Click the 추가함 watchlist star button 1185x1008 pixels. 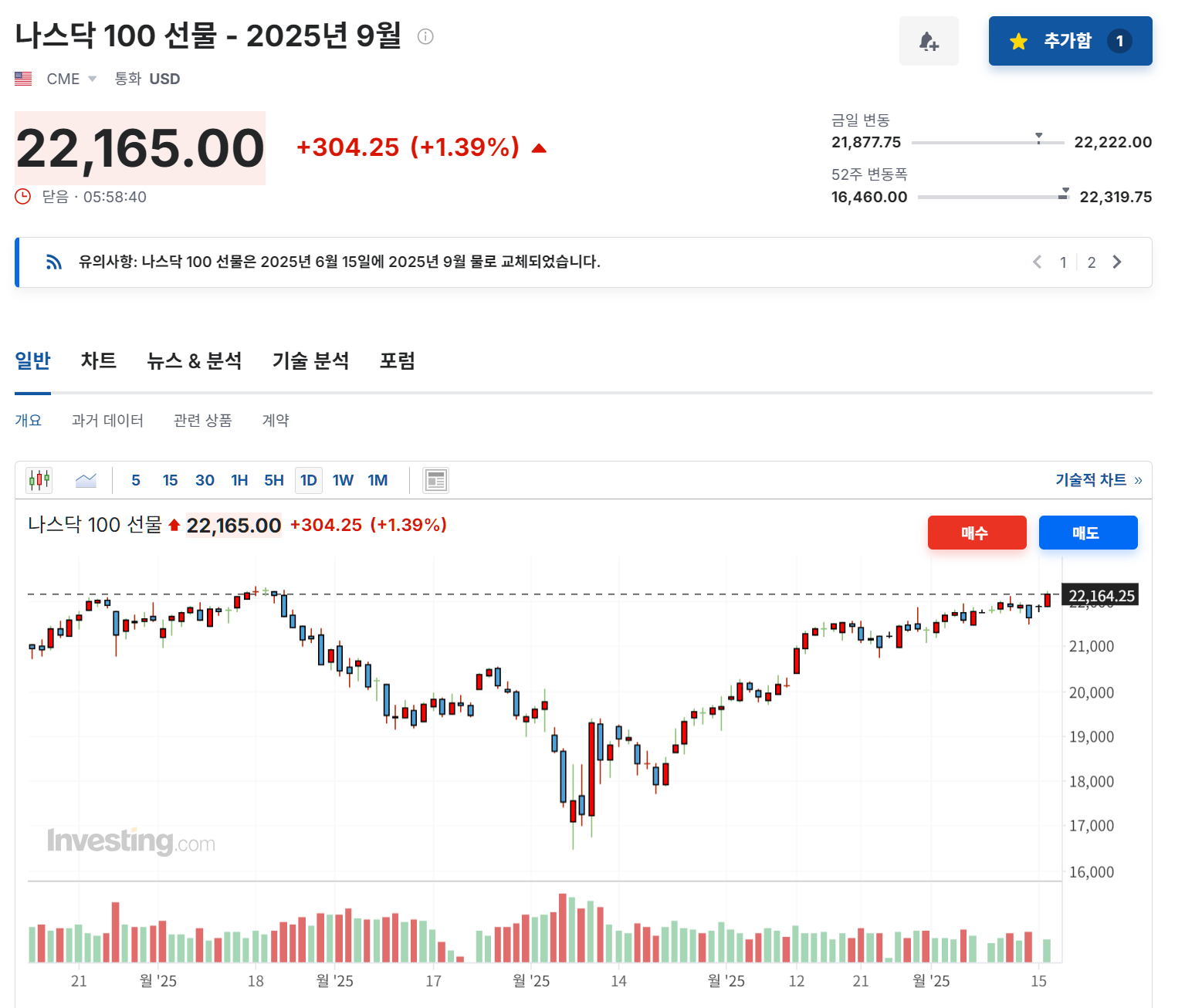point(1069,41)
